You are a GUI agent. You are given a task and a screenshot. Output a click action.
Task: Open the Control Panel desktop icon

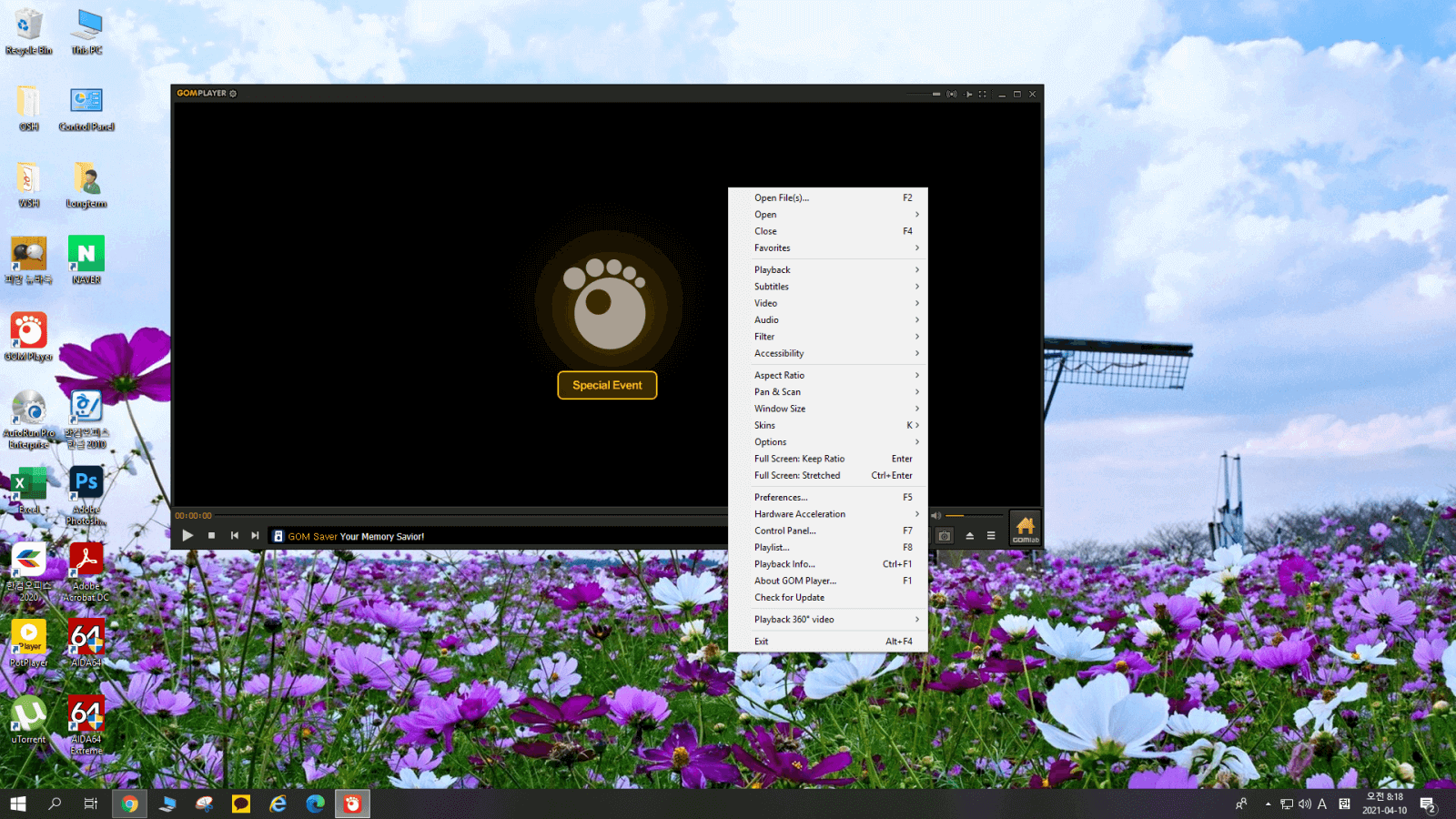pos(86,108)
